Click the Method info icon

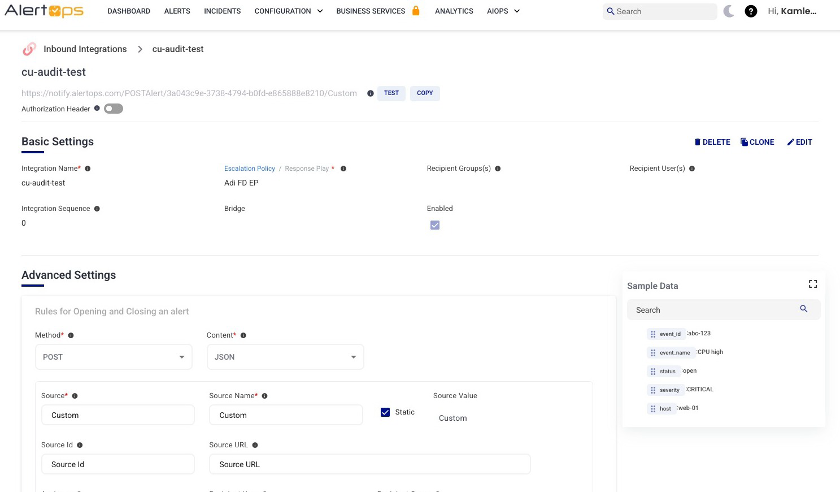71,336
